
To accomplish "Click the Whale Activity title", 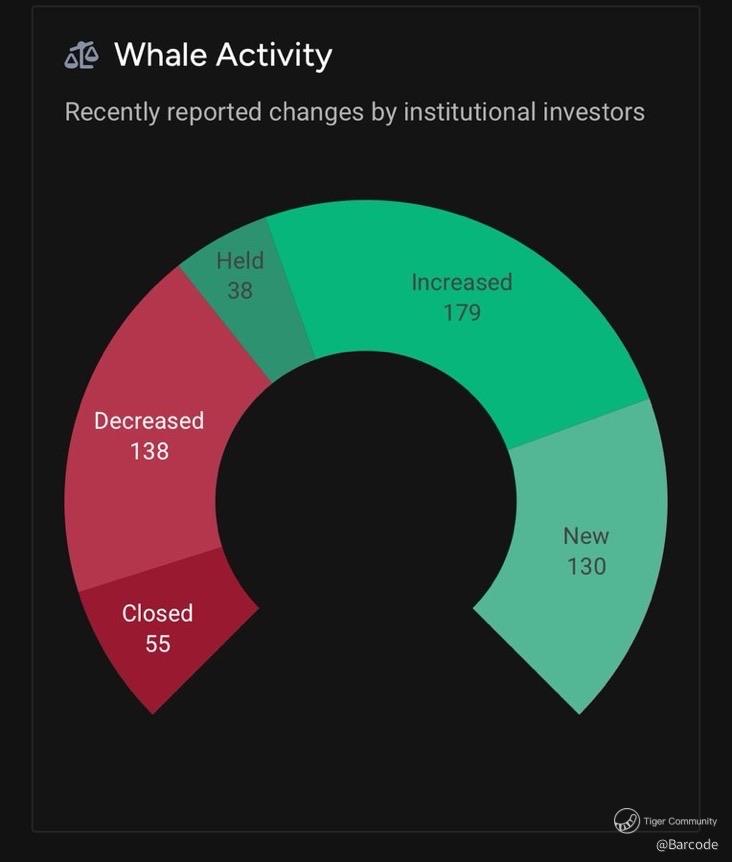I will [222, 55].
